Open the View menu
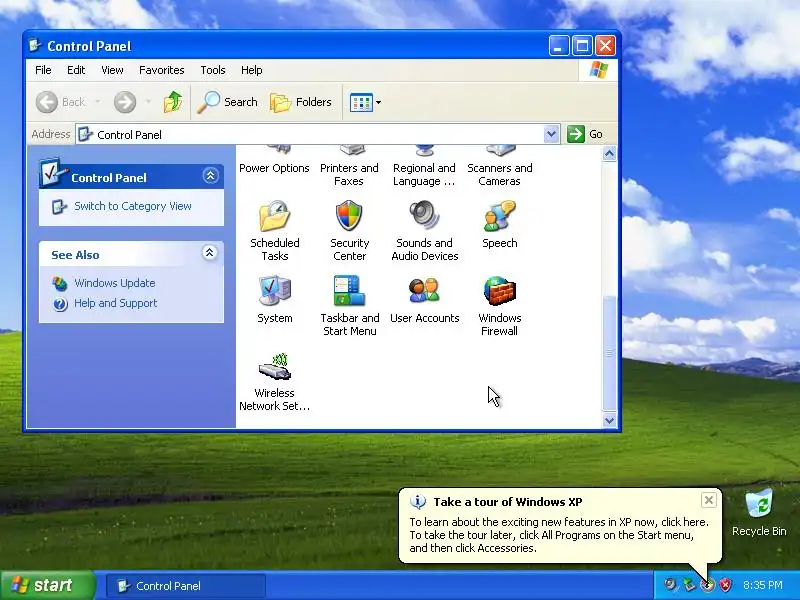 pyautogui.click(x=112, y=70)
